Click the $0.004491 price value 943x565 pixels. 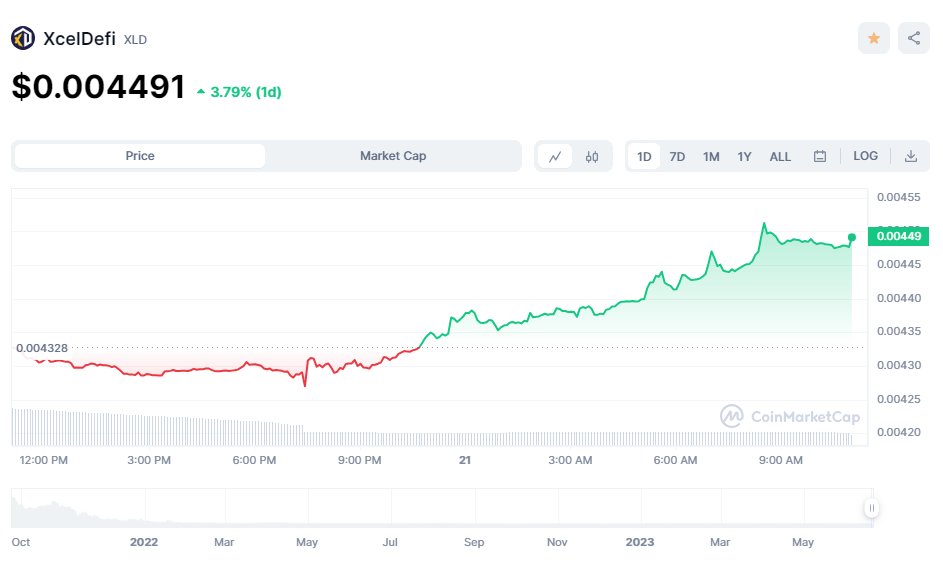click(99, 87)
